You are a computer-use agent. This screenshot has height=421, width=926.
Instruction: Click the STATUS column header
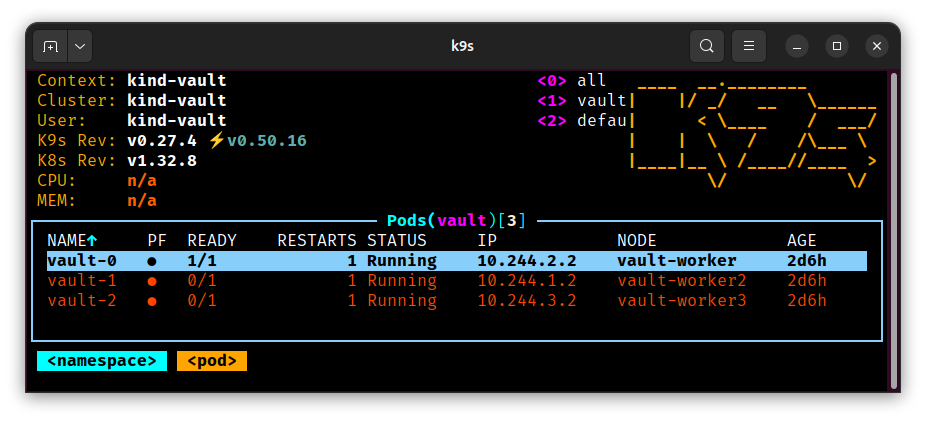tap(397, 241)
